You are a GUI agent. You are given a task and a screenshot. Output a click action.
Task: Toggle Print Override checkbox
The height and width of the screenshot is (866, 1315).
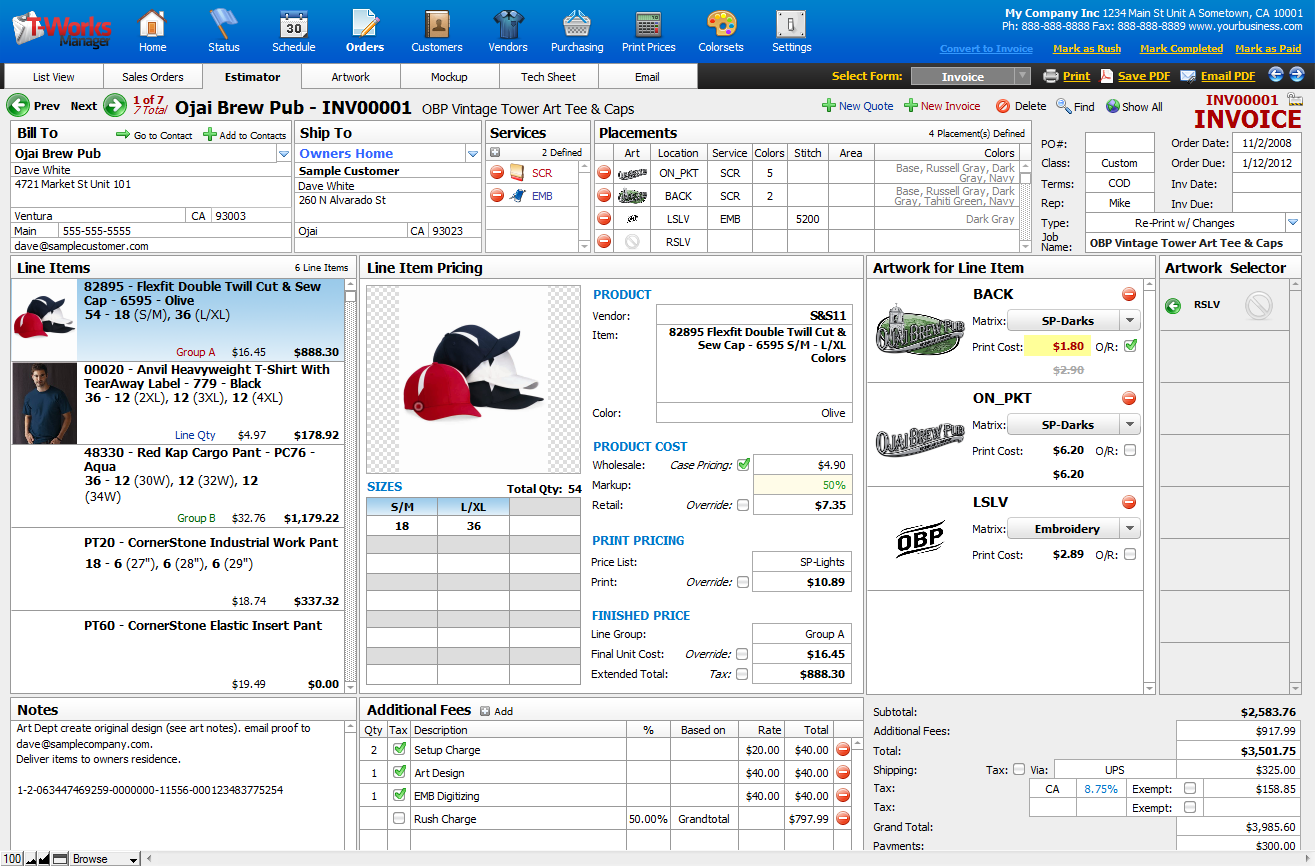point(742,582)
